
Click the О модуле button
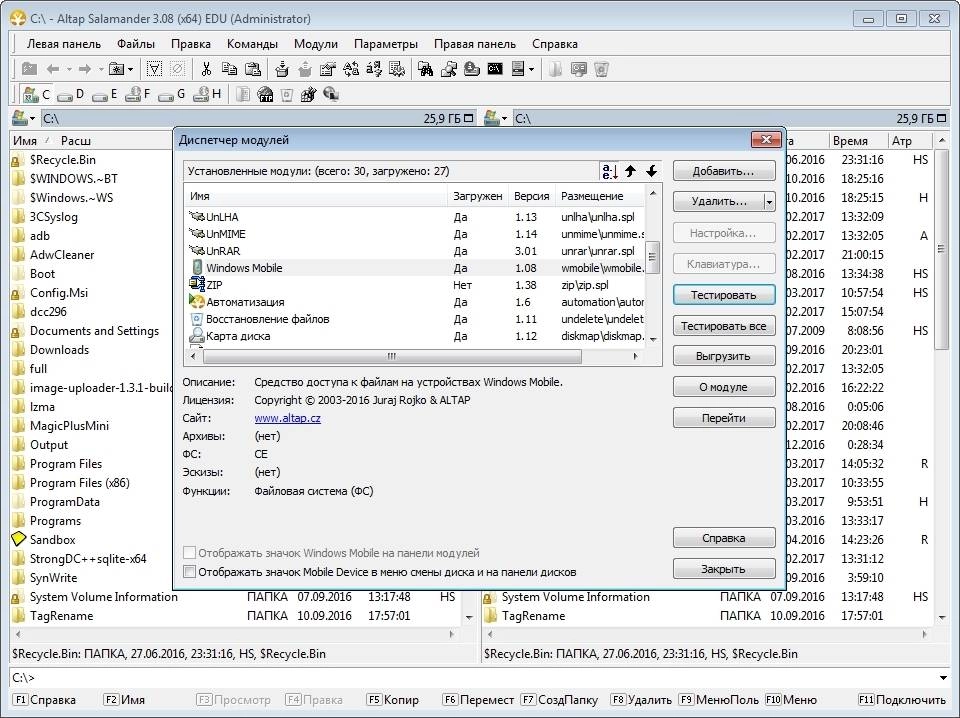click(724, 387)
